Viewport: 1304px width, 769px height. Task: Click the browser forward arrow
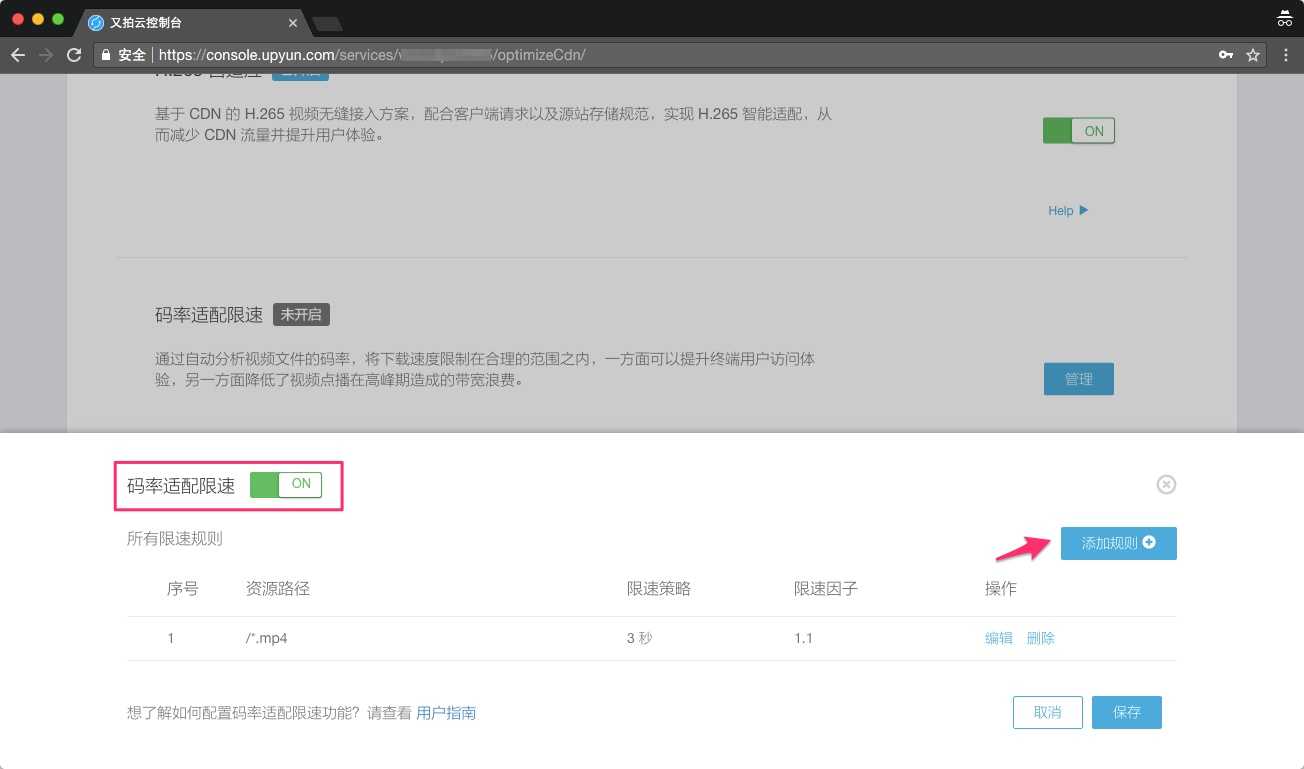click(x=46, y=55)
